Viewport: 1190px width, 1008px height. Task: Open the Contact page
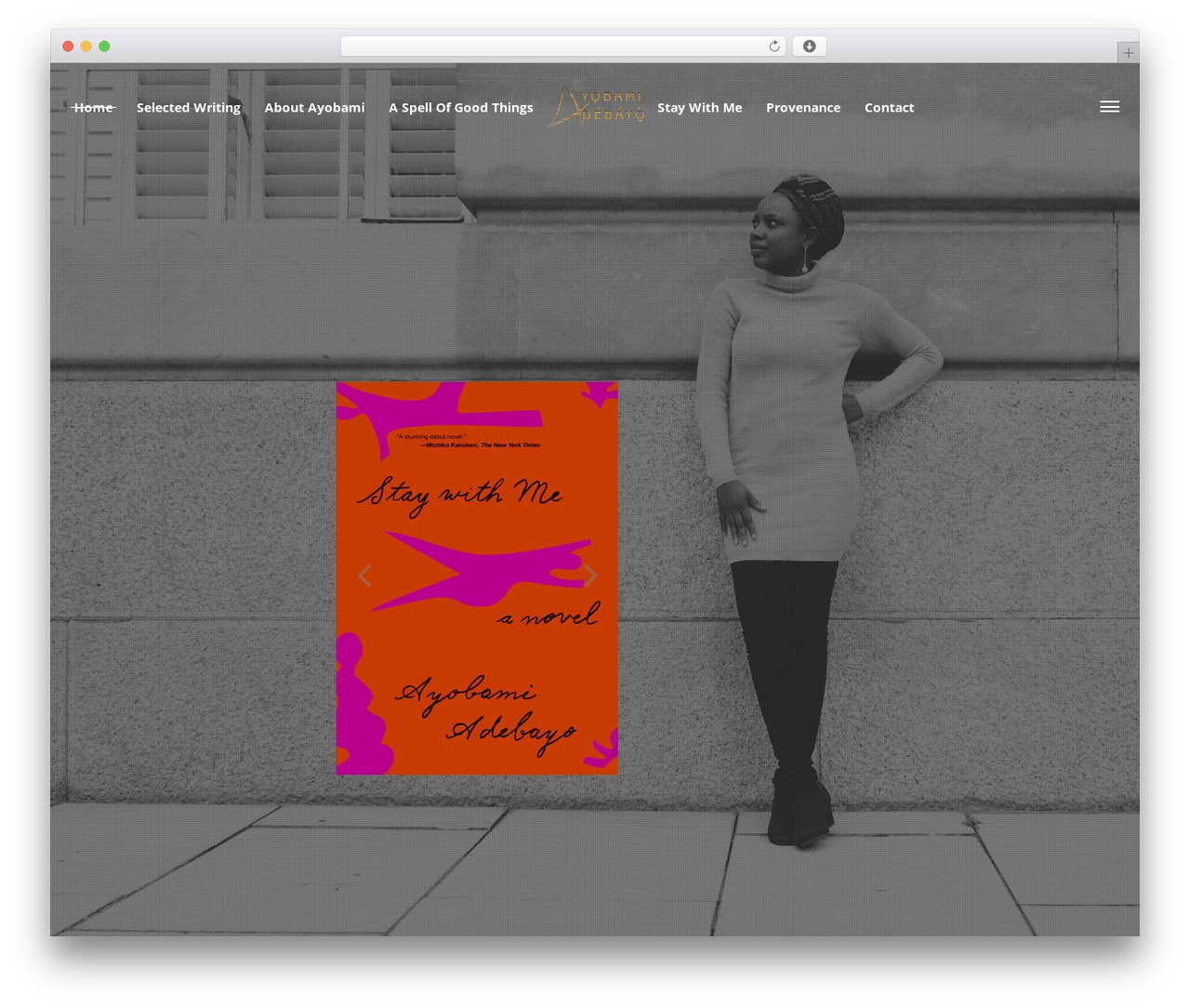click(x=889, y=108)
